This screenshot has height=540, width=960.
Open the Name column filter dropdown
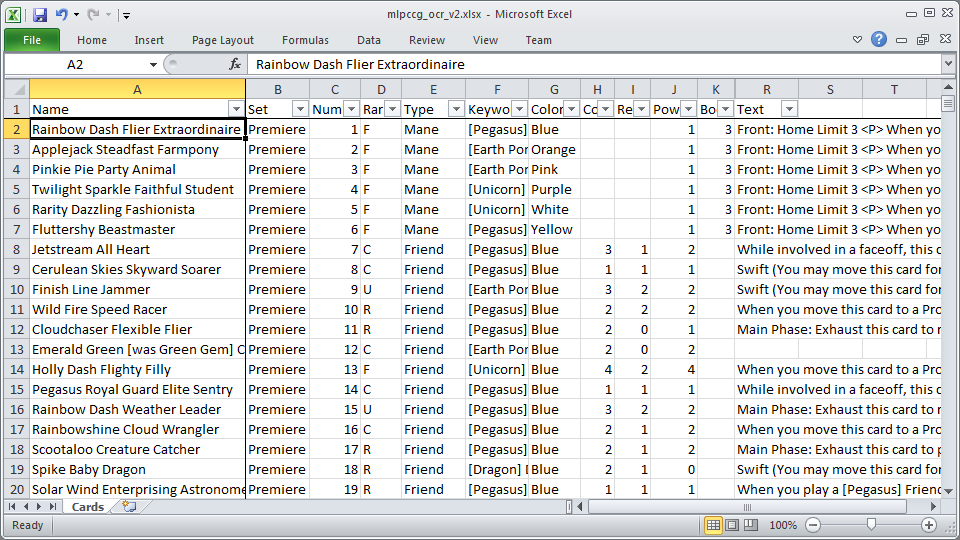tap(236, 109)
